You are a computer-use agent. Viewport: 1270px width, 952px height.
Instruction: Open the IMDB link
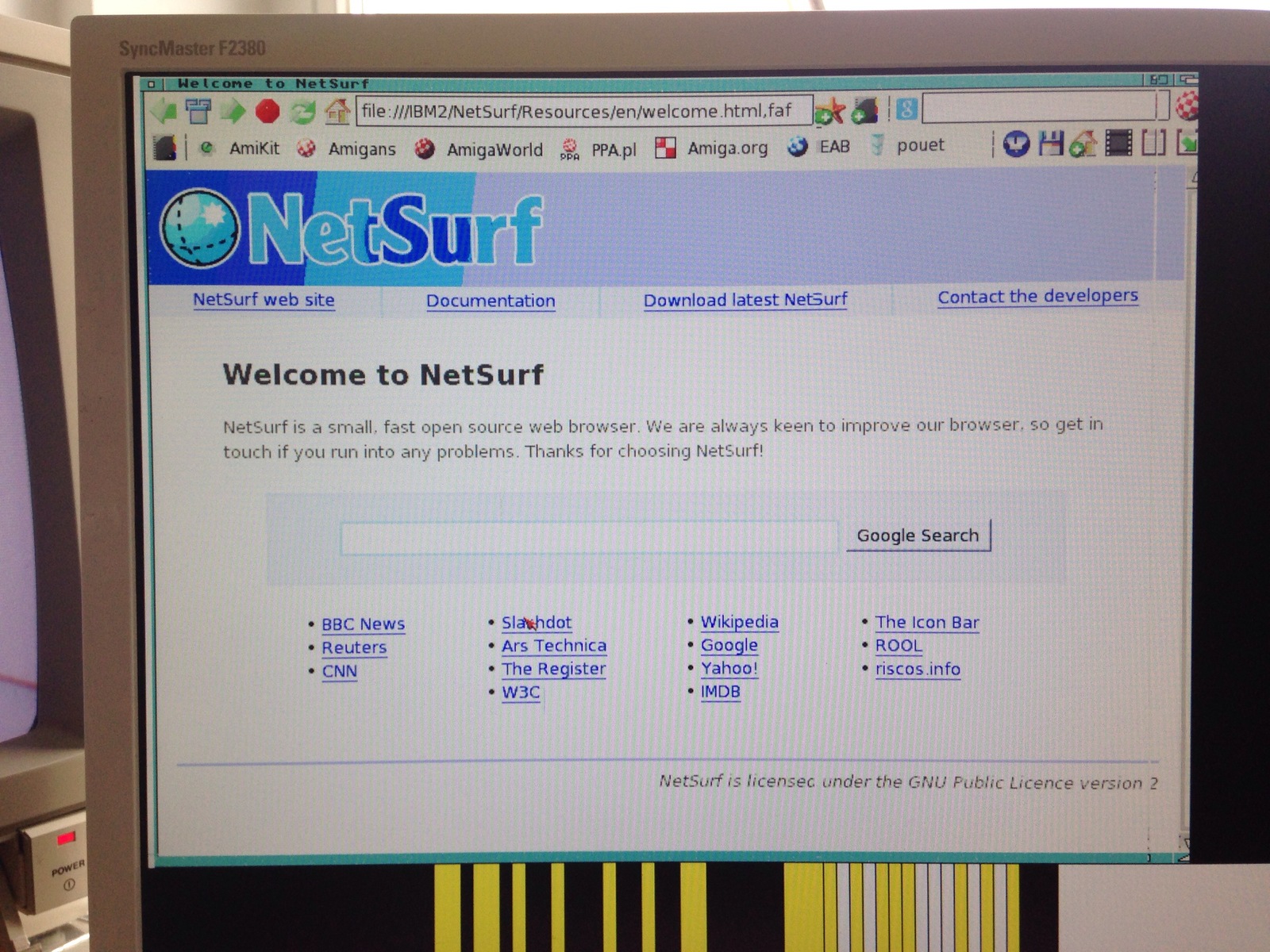coord(721,692)
